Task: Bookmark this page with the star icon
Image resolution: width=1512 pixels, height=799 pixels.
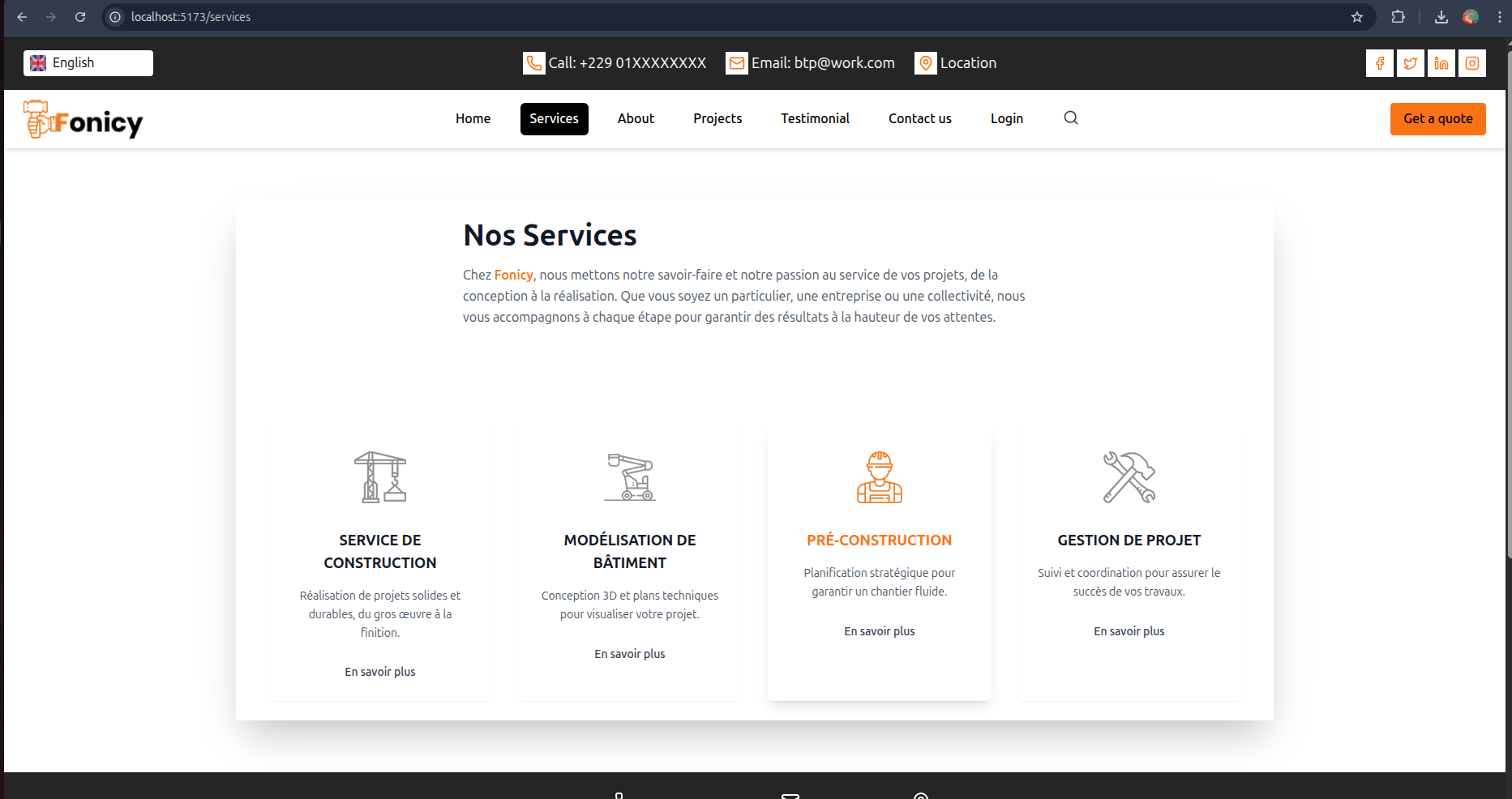Action: [x=1357, y=17]
